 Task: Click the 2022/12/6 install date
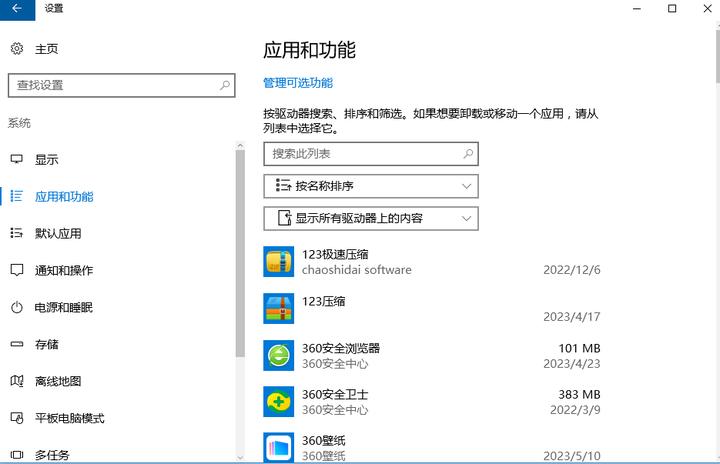click(x=572, y=270)
